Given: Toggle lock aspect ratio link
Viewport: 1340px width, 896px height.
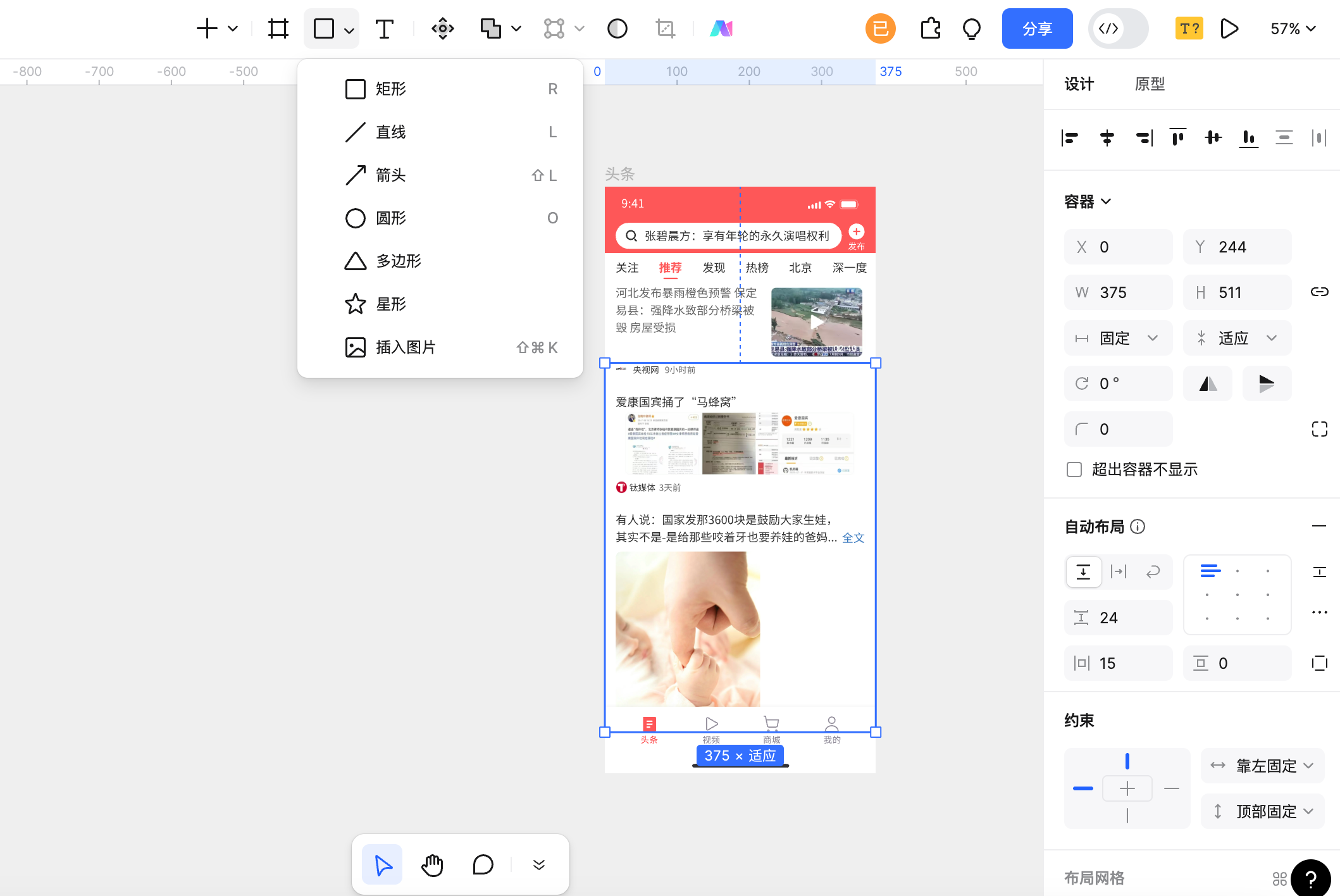Looking at the screenshot, I should pos(1319,292).
